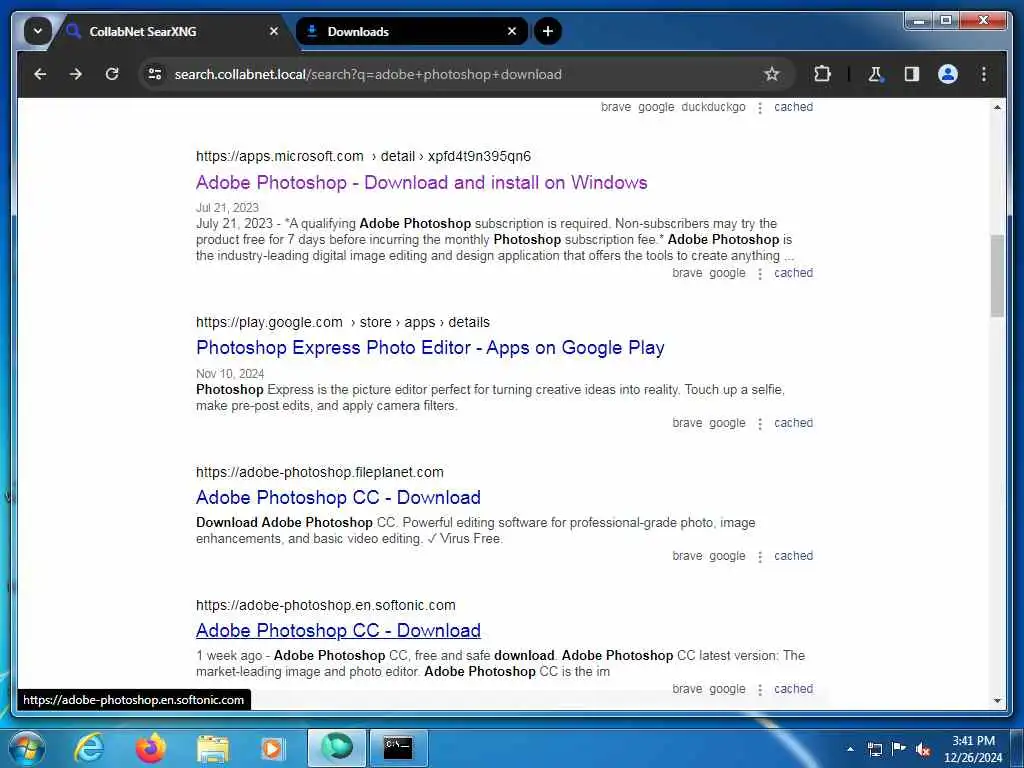Click duckduckgo engine link at top
The width and height of the screenshot is (1024, 768).
pyautogui.click(x=713, y=107)
